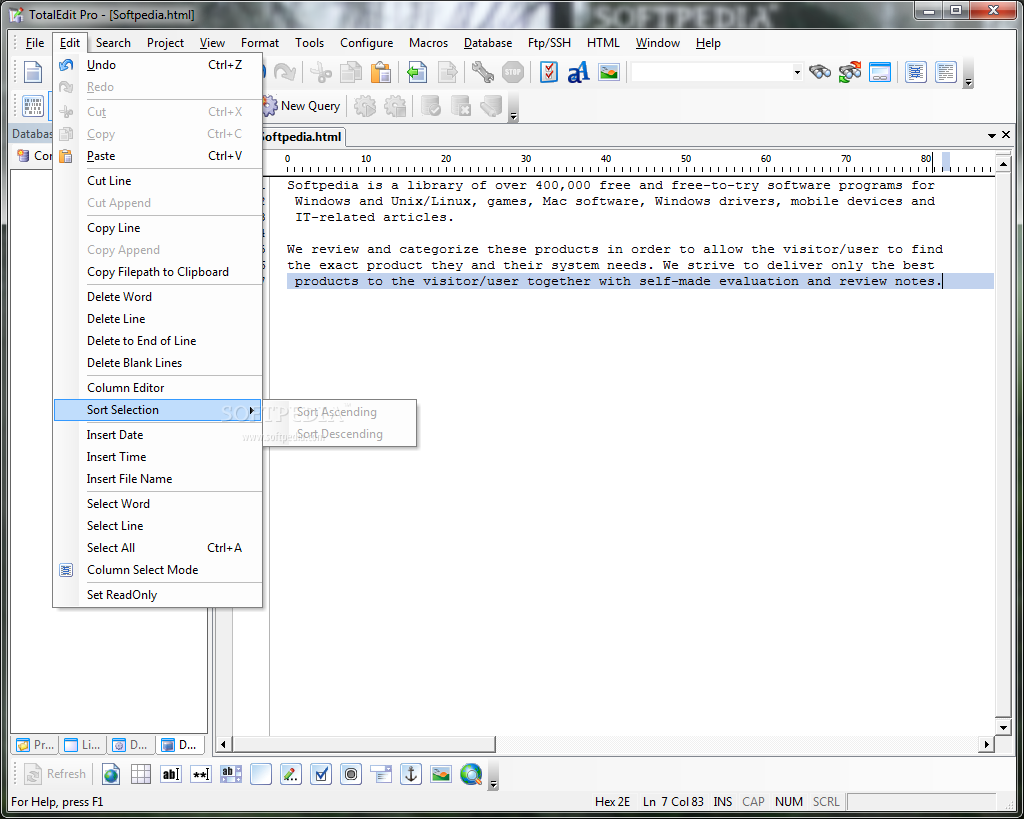Choose Select All menu entry
This screenshot has height=819, width=1024.
(x=157, y=547)
